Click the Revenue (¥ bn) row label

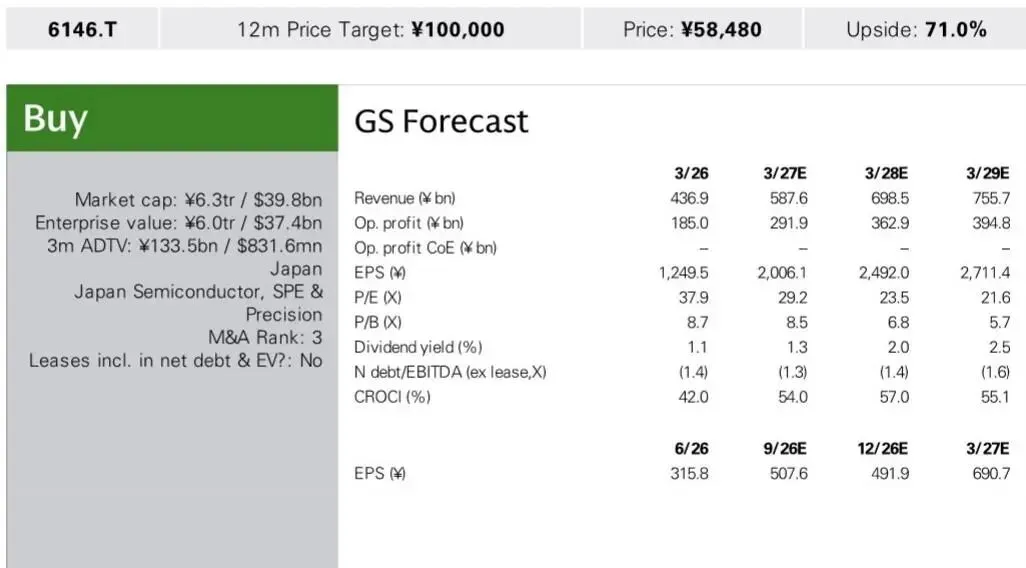tap(404, 198)
